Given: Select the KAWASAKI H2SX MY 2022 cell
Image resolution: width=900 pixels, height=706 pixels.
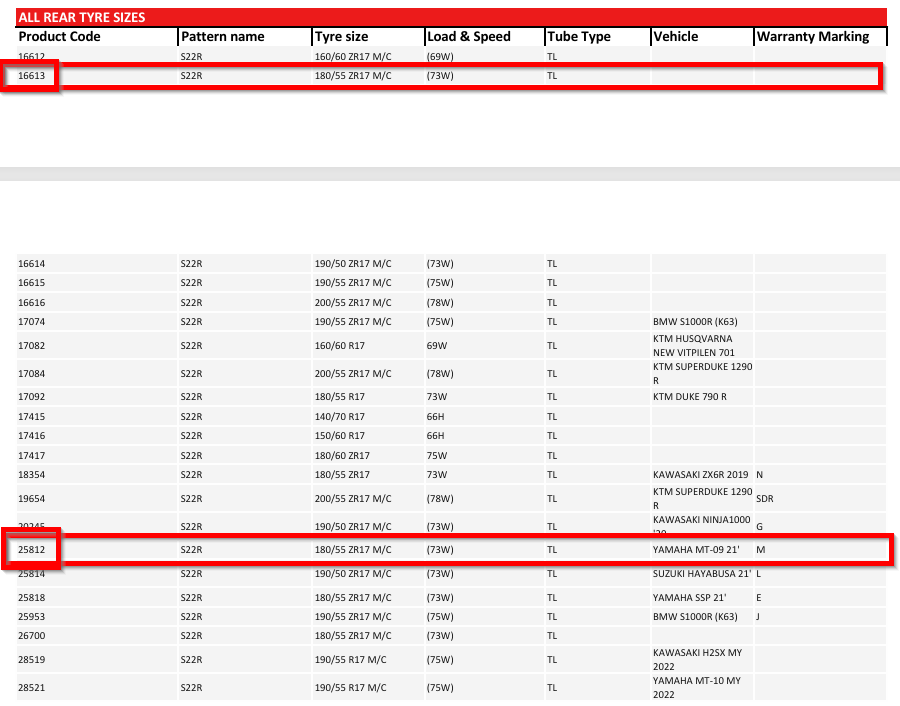Looking at the screenshot, I should [x=697, y=659].
